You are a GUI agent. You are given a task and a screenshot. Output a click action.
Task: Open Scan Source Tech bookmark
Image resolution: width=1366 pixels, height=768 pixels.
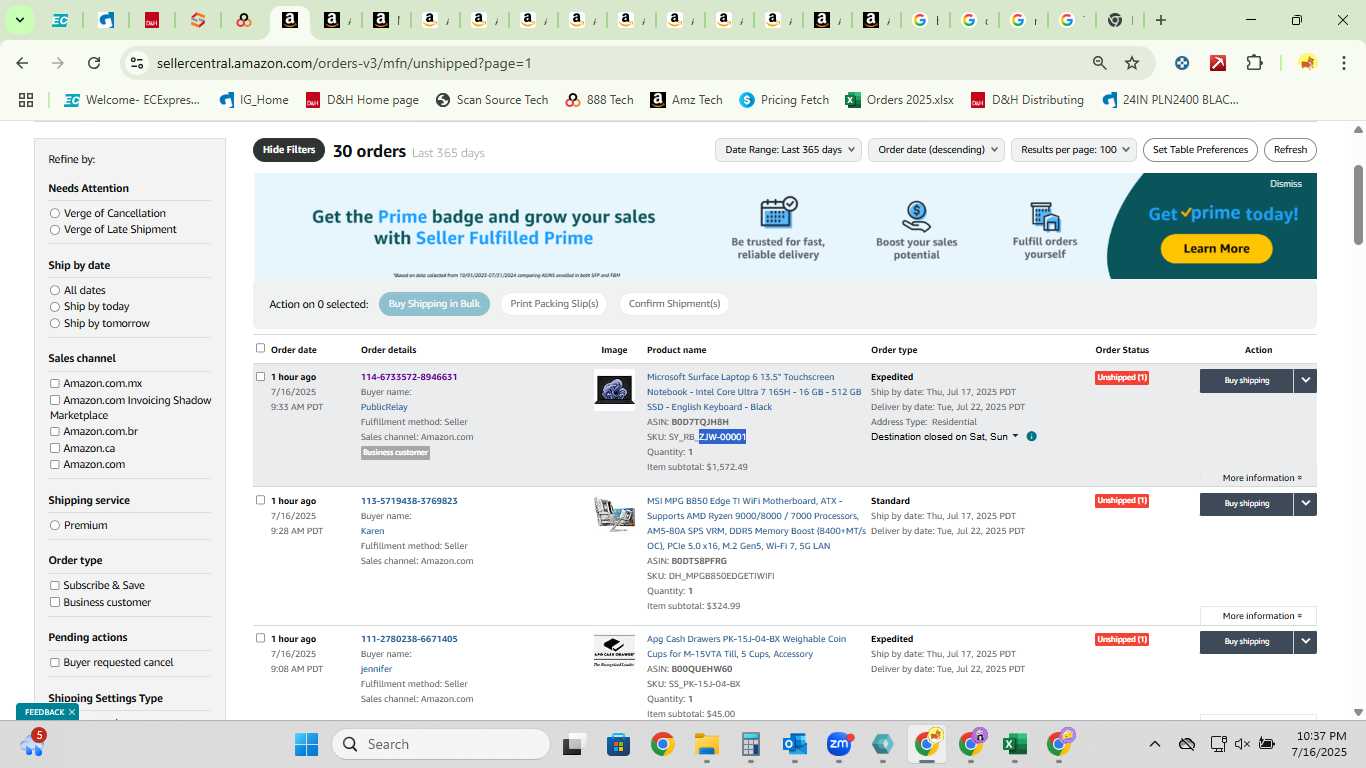point(492,100)
